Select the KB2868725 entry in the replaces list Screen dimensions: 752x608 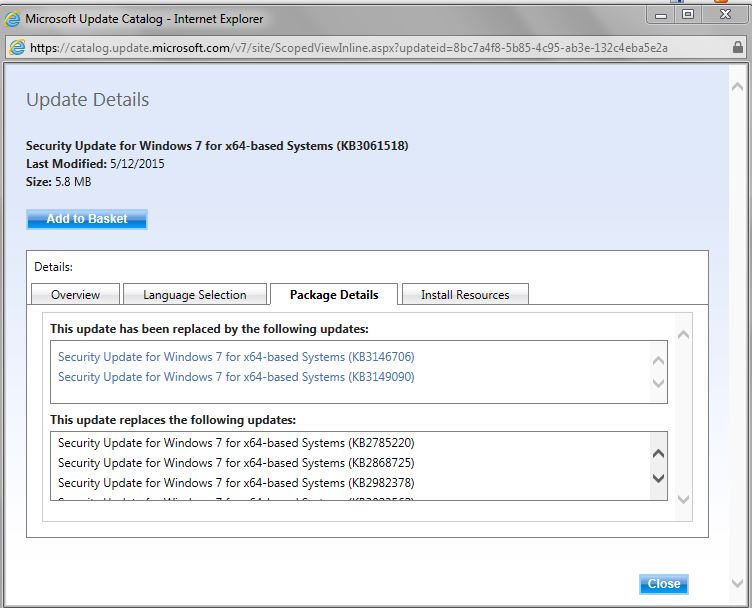236,463
